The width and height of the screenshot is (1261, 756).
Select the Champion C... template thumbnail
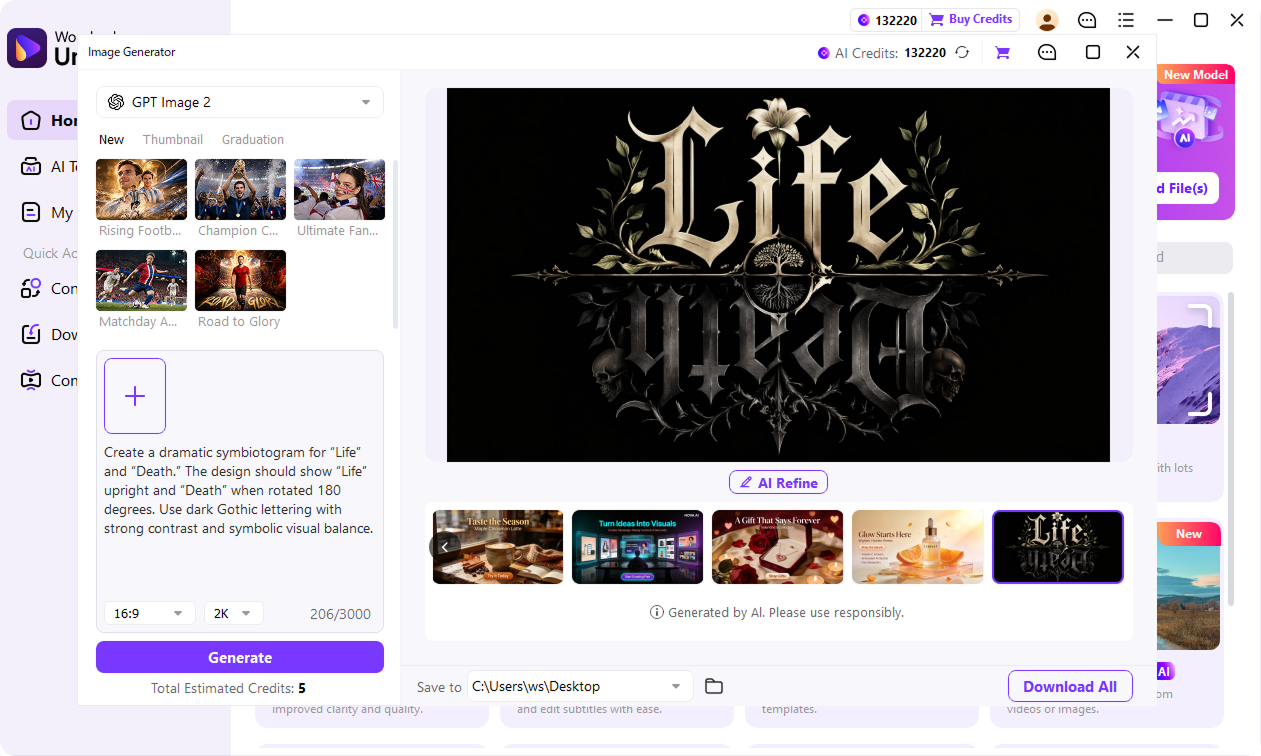coord(240,189)
